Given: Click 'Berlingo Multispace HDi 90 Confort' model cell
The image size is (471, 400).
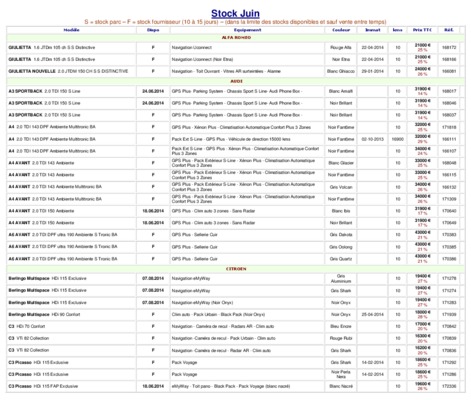Looking at the screenshot, I should (71, 314).
